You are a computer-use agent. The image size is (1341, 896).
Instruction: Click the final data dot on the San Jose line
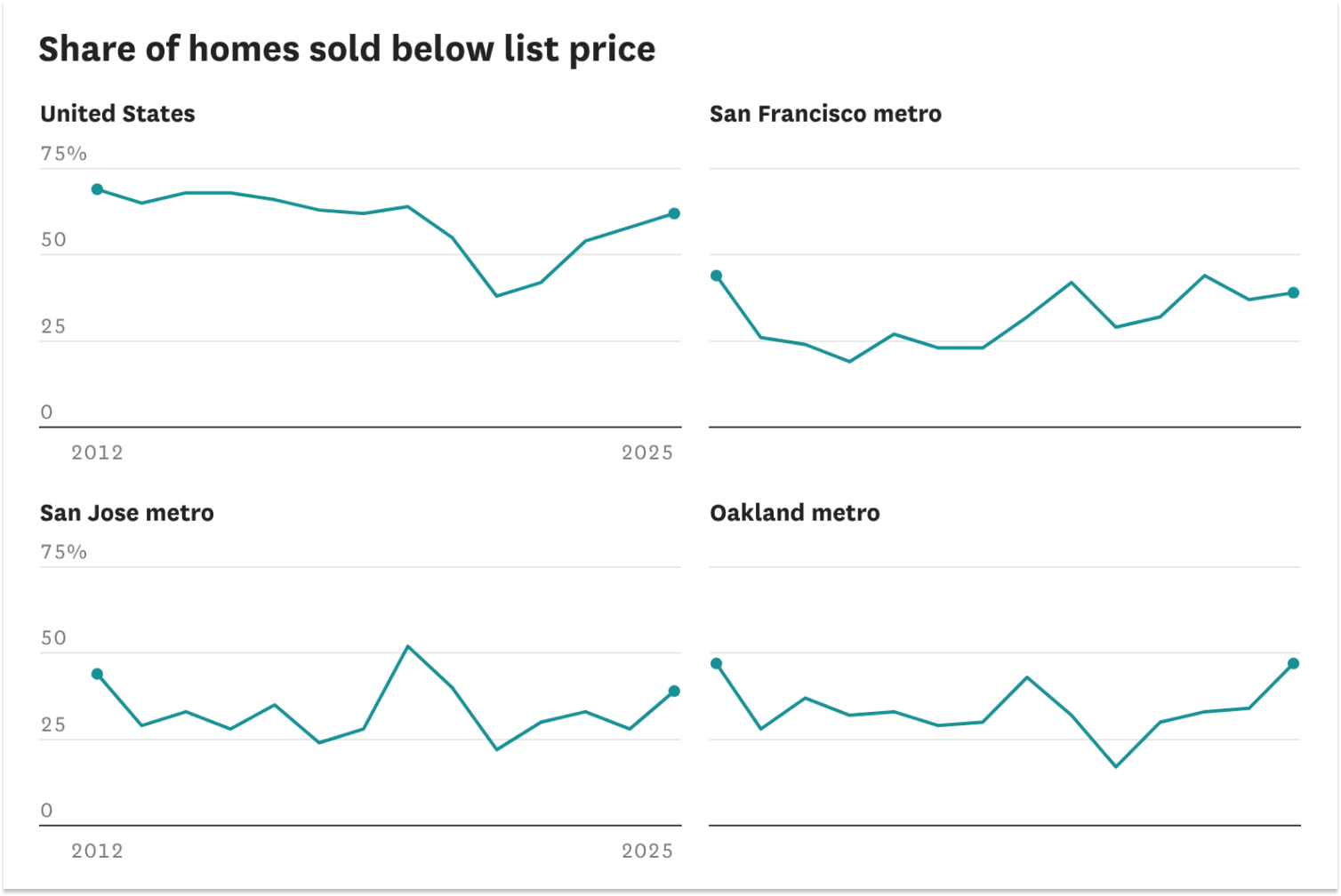(674, 691)
